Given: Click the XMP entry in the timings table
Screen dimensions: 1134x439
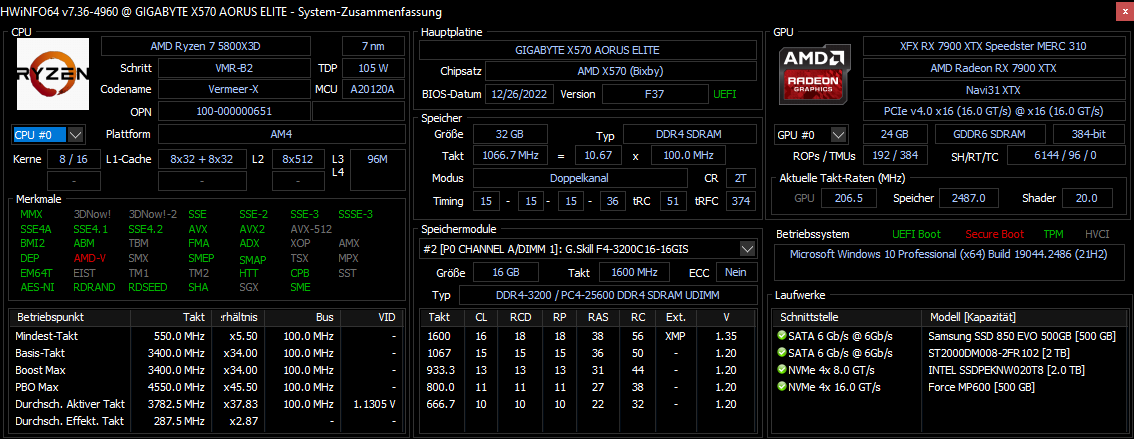Looking at the screenshot, I should [x=675, y=336].
